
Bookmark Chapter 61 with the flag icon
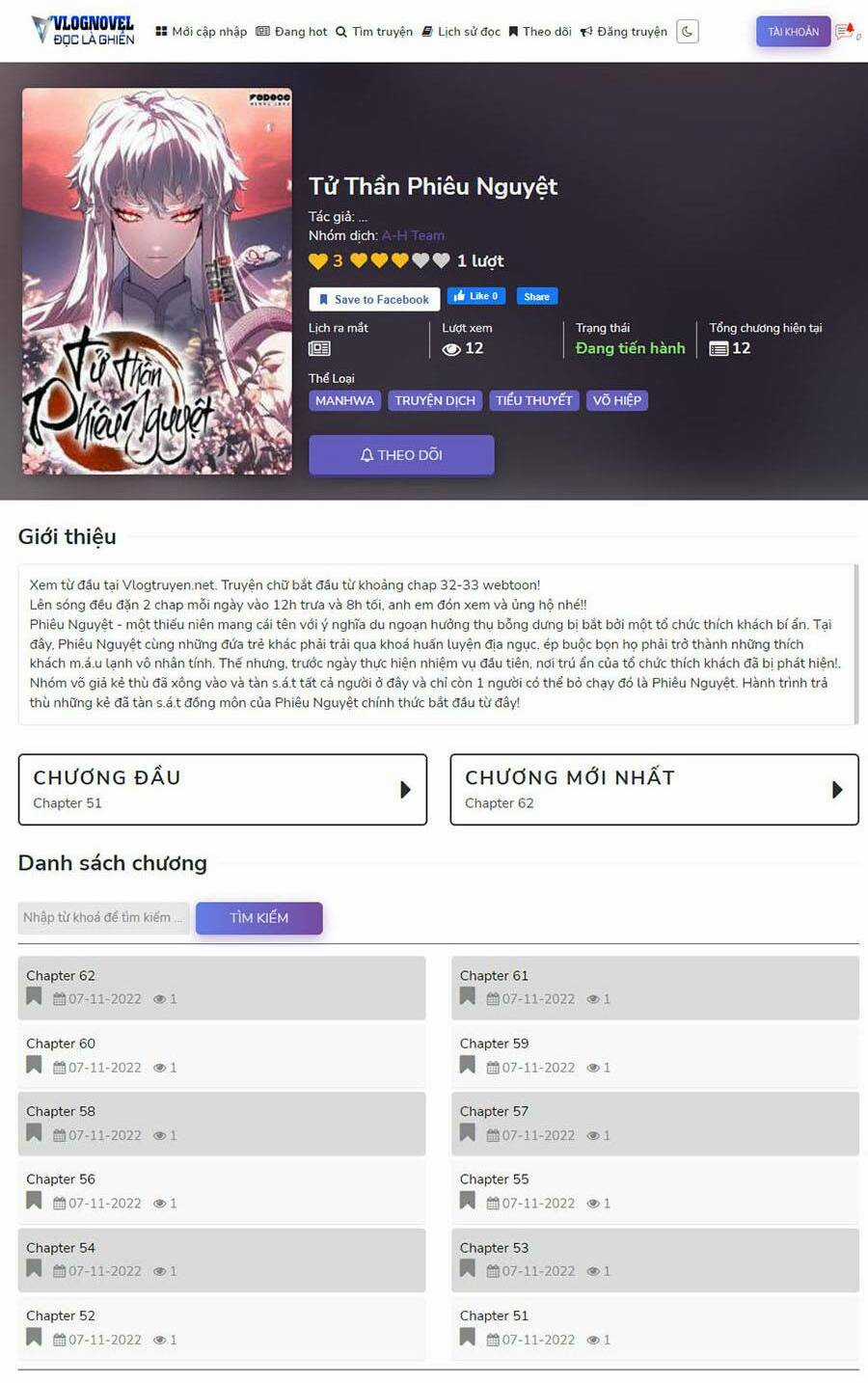(468, 997)
